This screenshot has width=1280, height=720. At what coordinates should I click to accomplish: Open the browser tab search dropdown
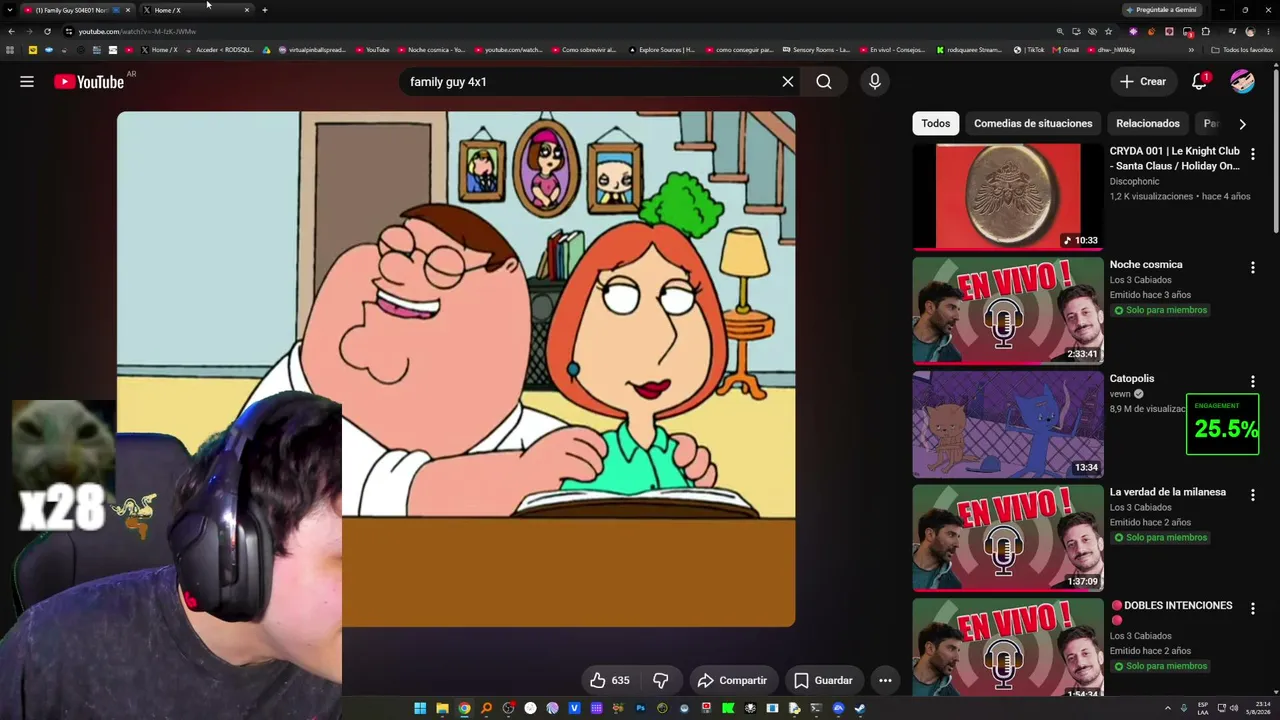(x=9, y=10)
